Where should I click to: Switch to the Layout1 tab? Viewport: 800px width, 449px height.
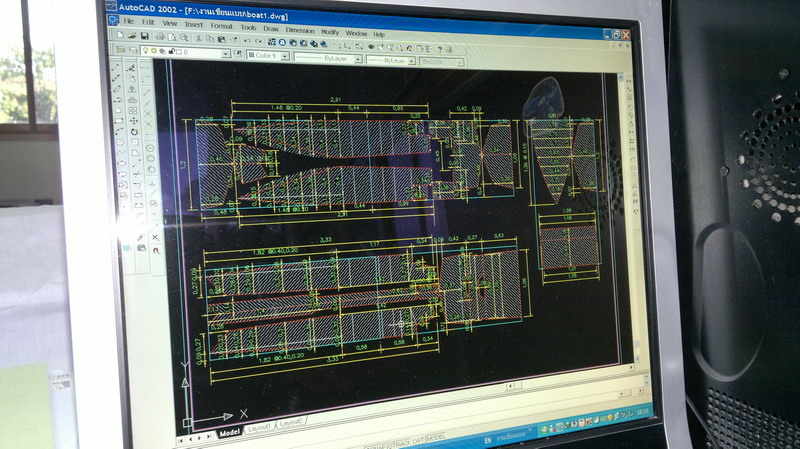pos(259,428)
